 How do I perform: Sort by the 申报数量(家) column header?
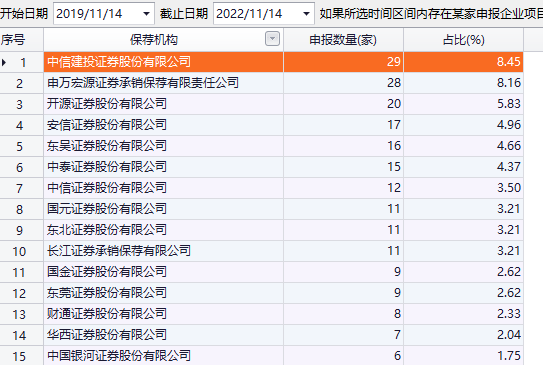(x=343, y=40)
